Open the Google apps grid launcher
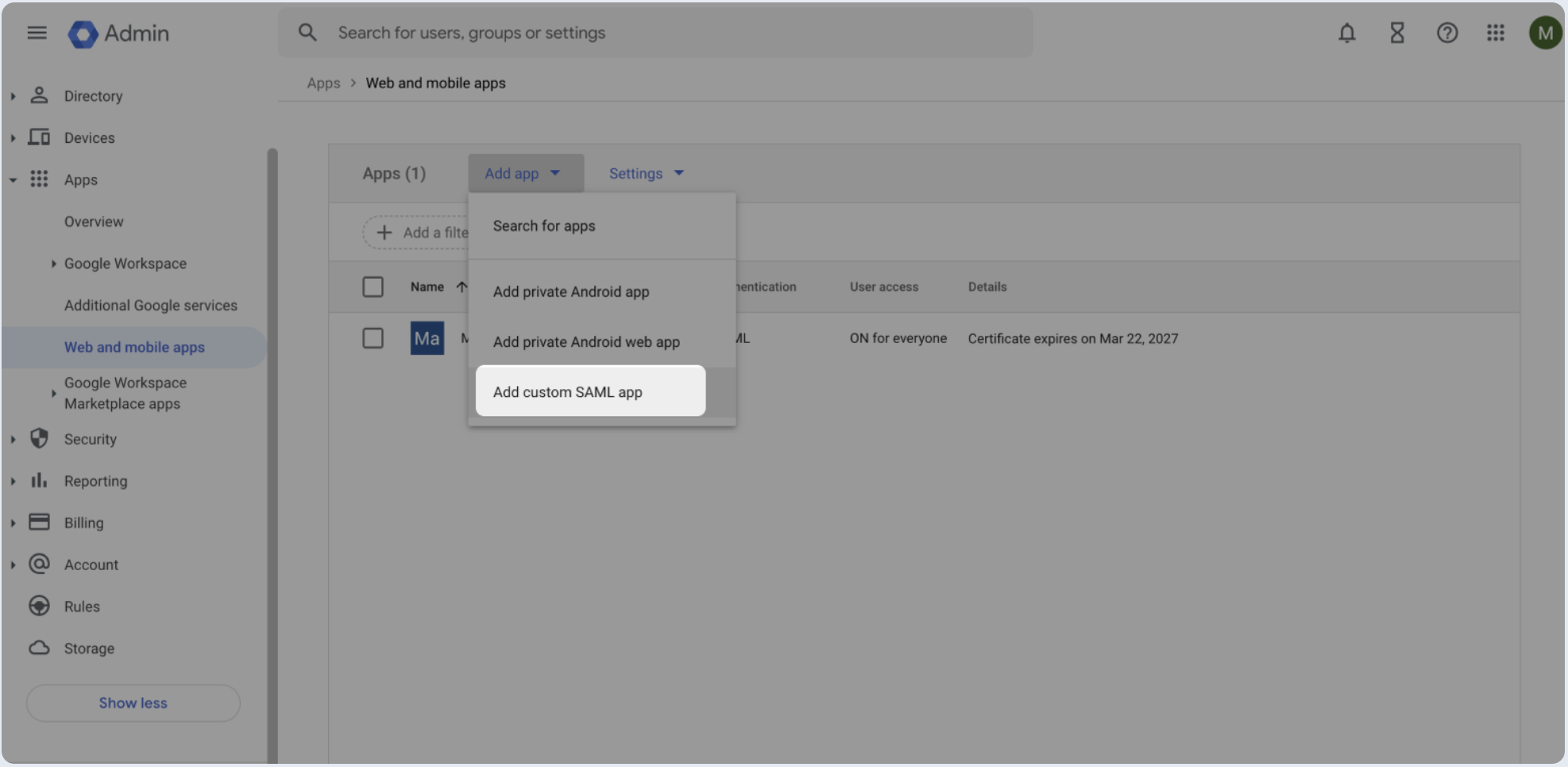The width and height of the screenshot is (1568, 767). click(1495, 33)
